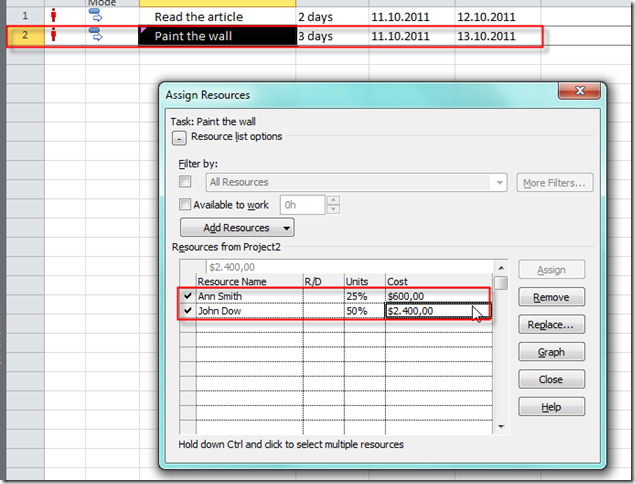Open the All Resources filter dropdown
The width and height of the screenshot is (635, 484).
pos(499,182)
